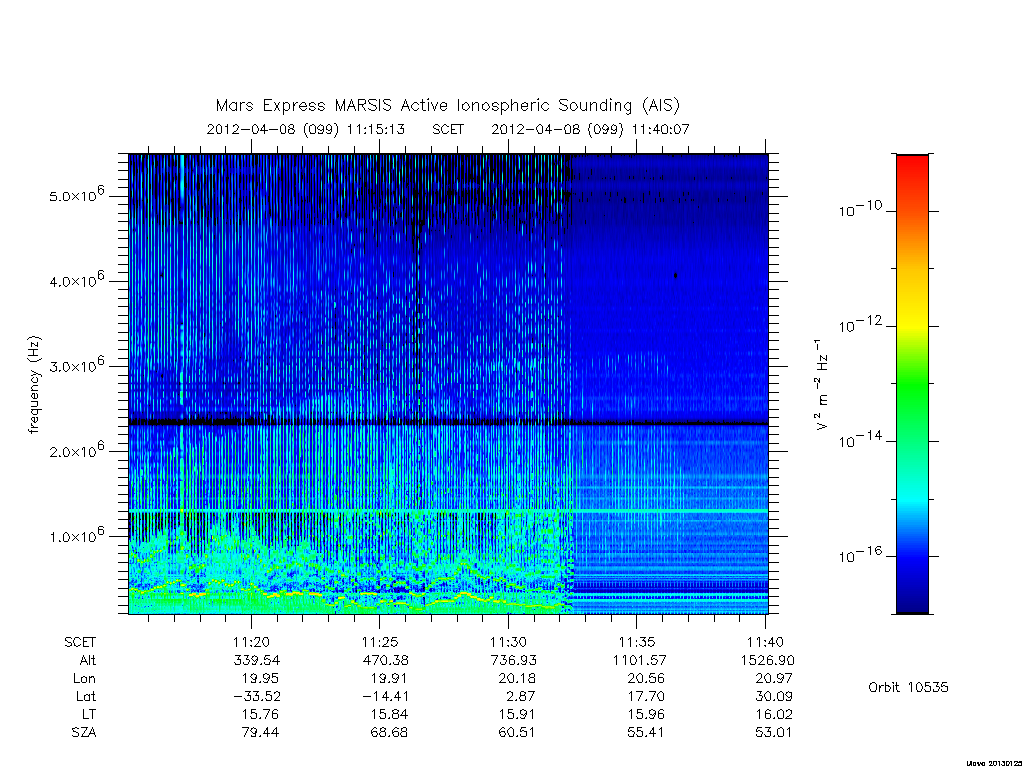
Task: Click the 3.0×10^6 frequency tick label
Action: [77, 364]
